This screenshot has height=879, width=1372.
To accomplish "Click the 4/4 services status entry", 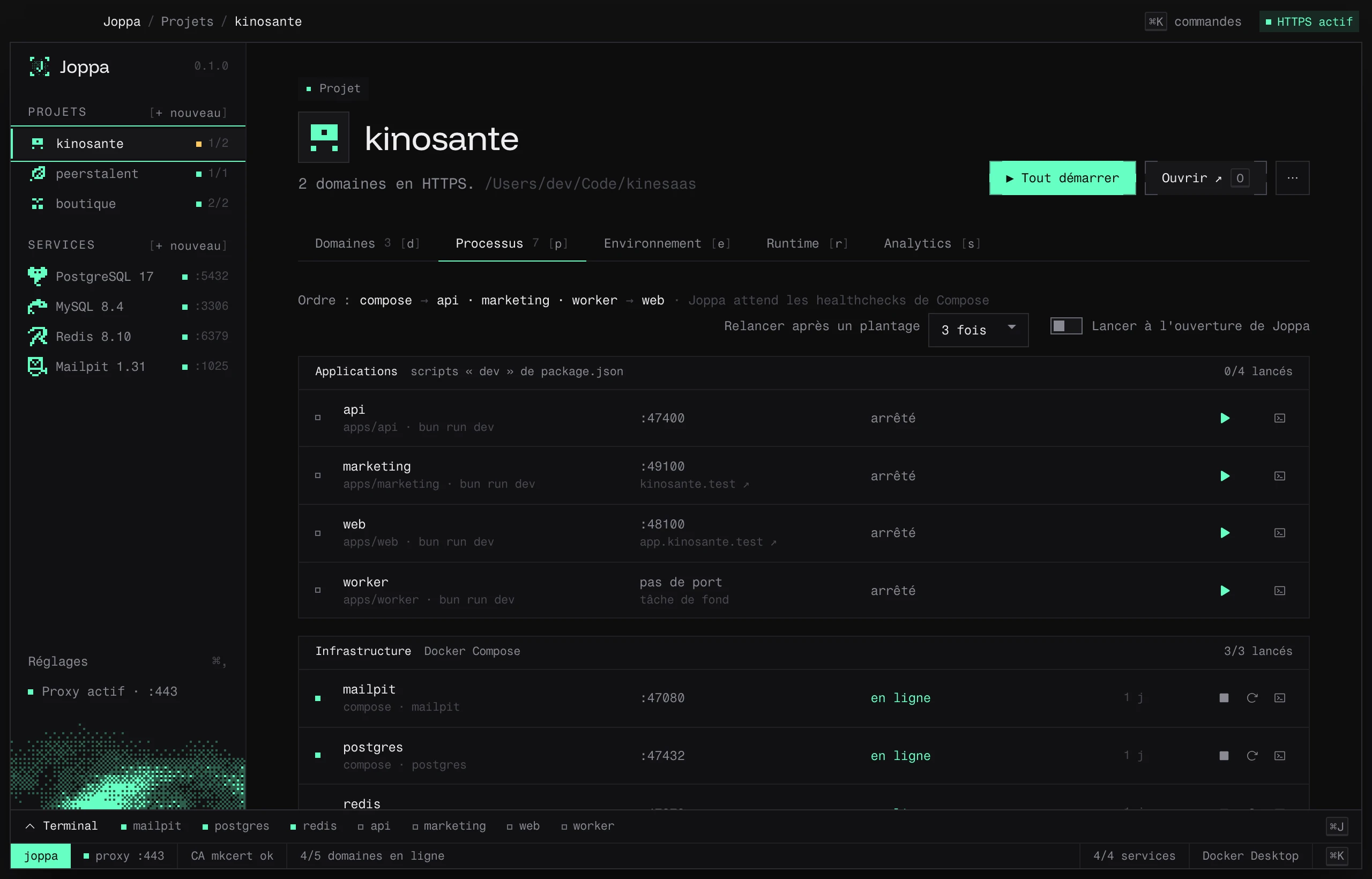I will click(x=1134, y=855).
